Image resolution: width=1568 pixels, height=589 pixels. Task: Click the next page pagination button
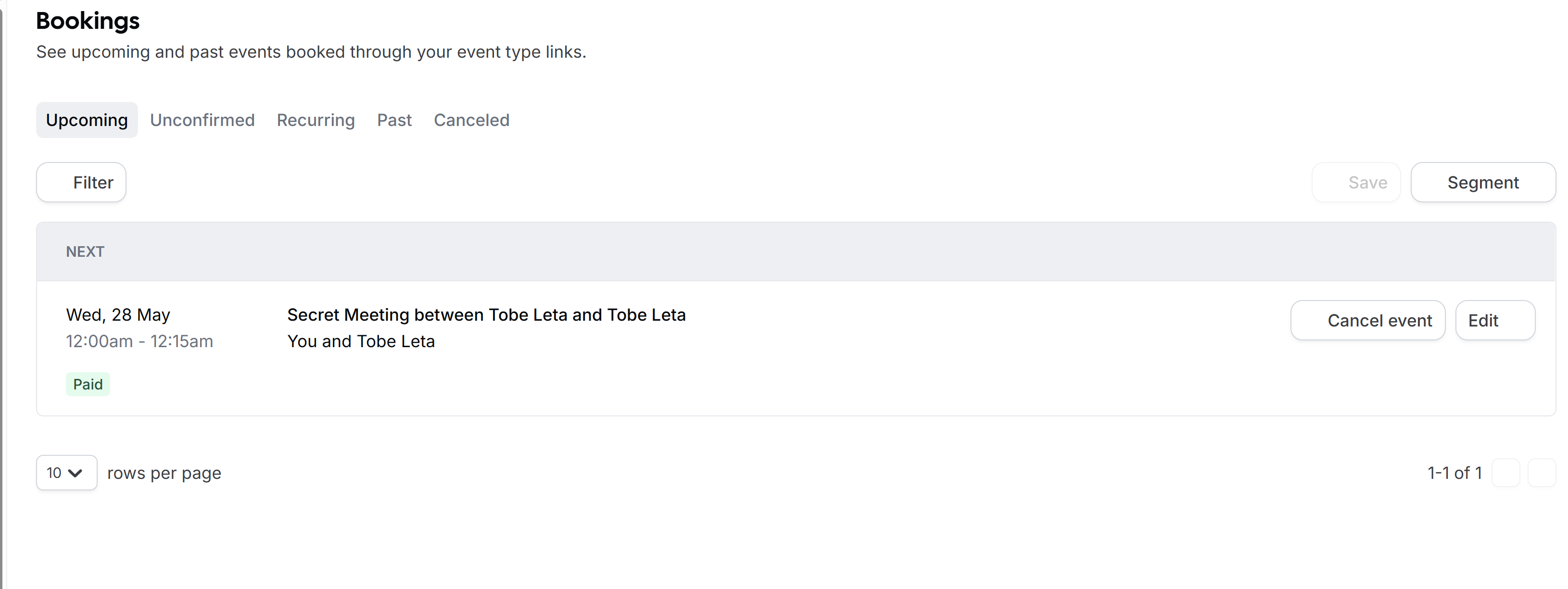point(1541,473)
